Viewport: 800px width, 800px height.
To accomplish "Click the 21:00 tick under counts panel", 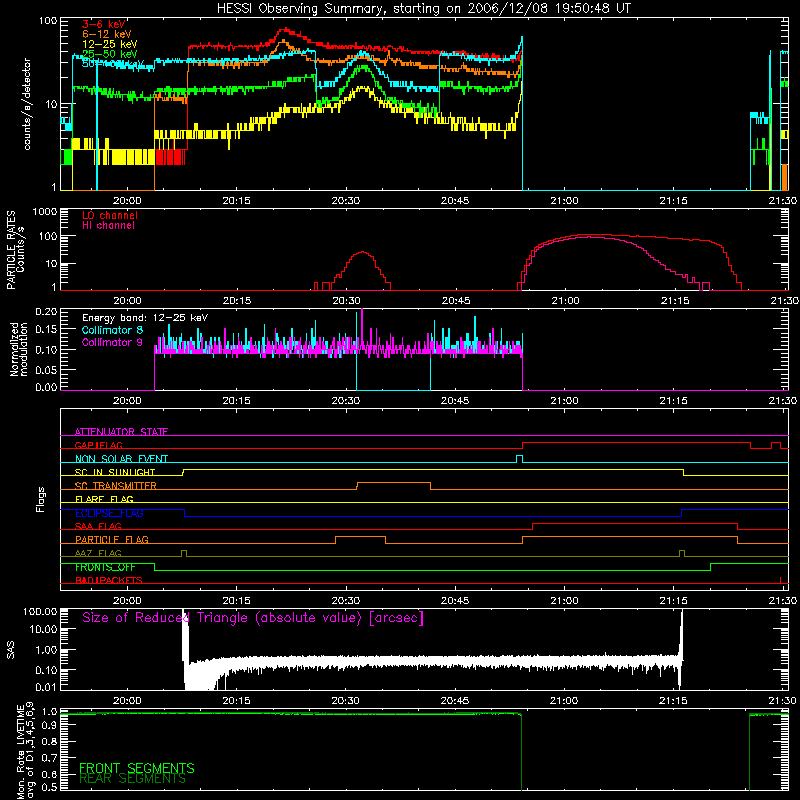I will (x=564, y=201).
